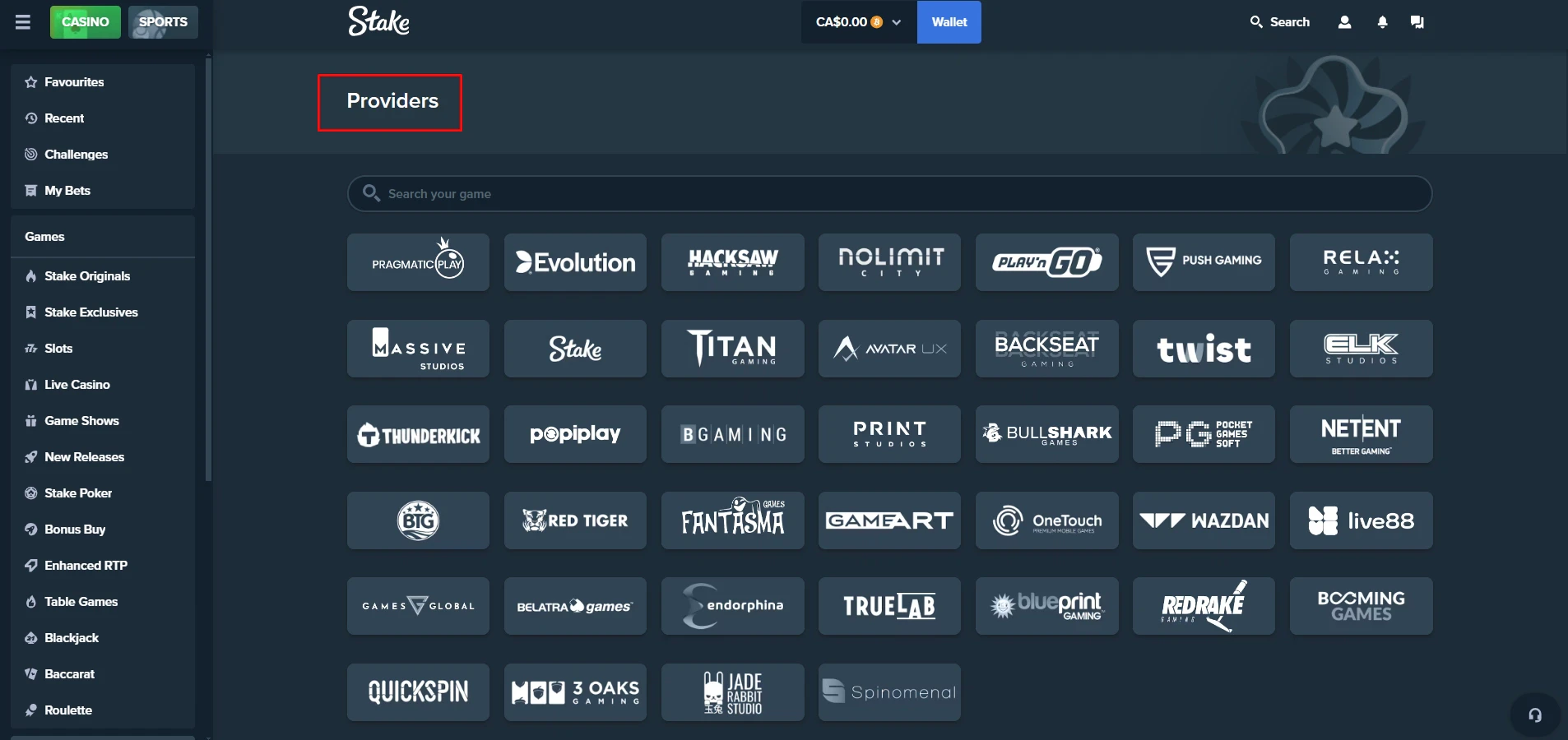The image size is (1568, 740).
Task: Open Endorphina provider tile
Action: tap(732, 606)
